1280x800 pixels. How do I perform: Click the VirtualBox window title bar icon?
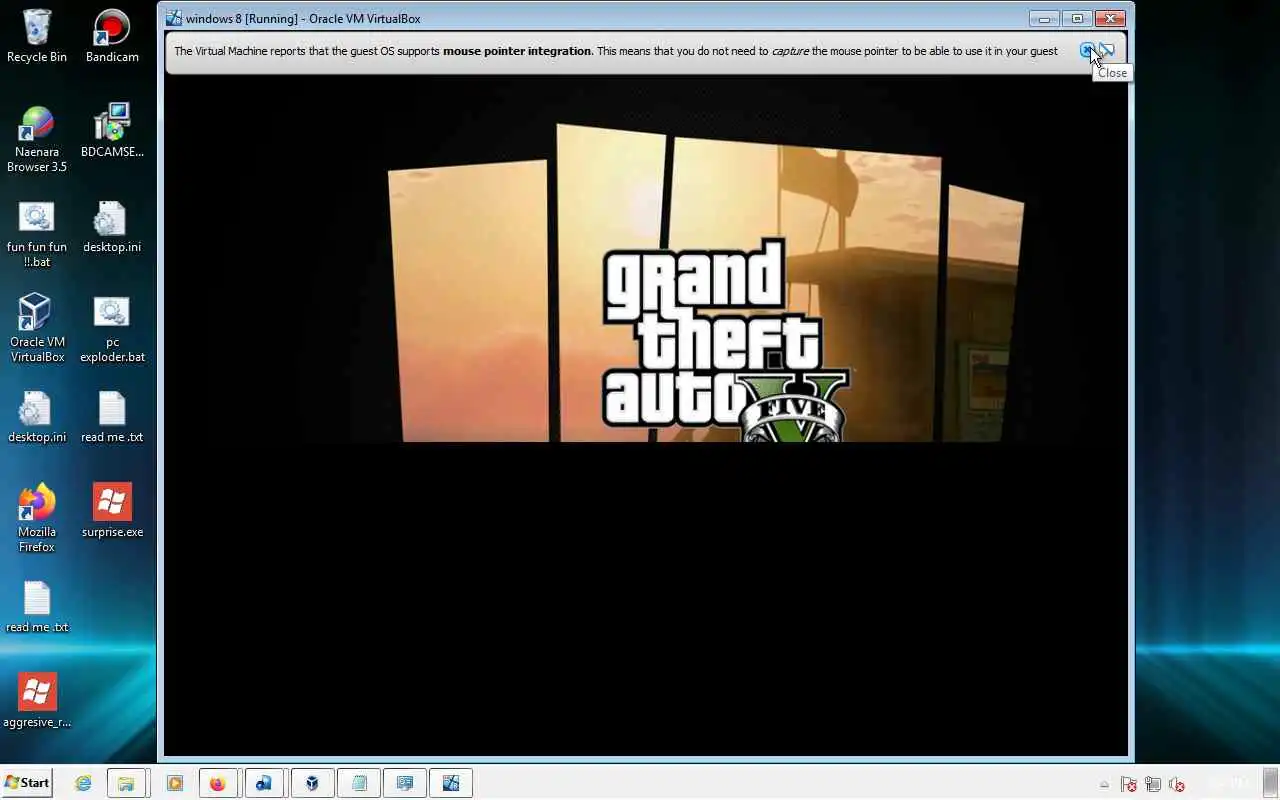click(x=173, y=18)
